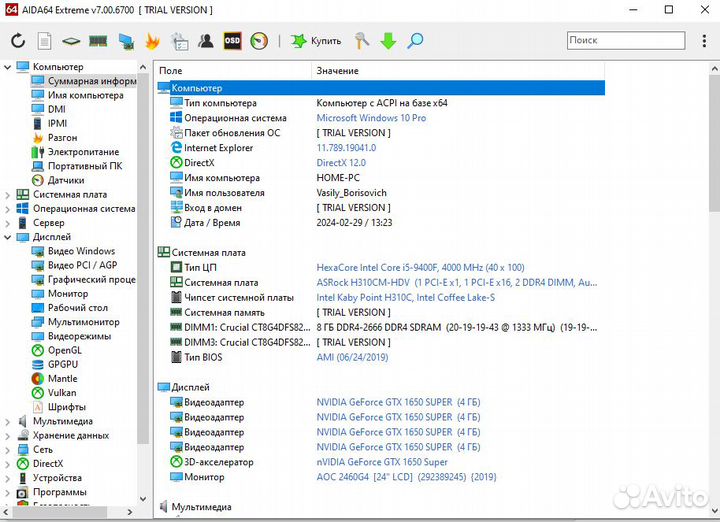Collapse the Дисплей tree node
Viewport: 720px width, 522px height.
point(7,237)
